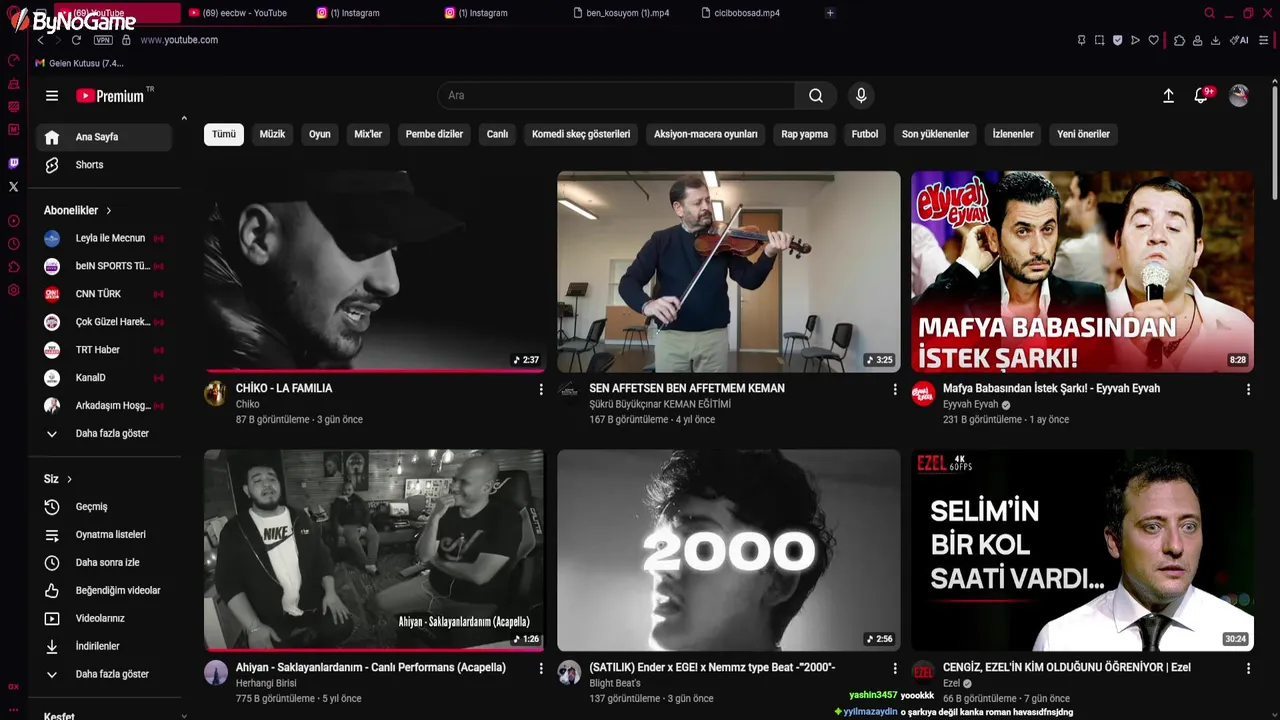Click the YouTube Premium logo
The height and width of the screenshot is (720, 1280).
(x=110, y=96)
